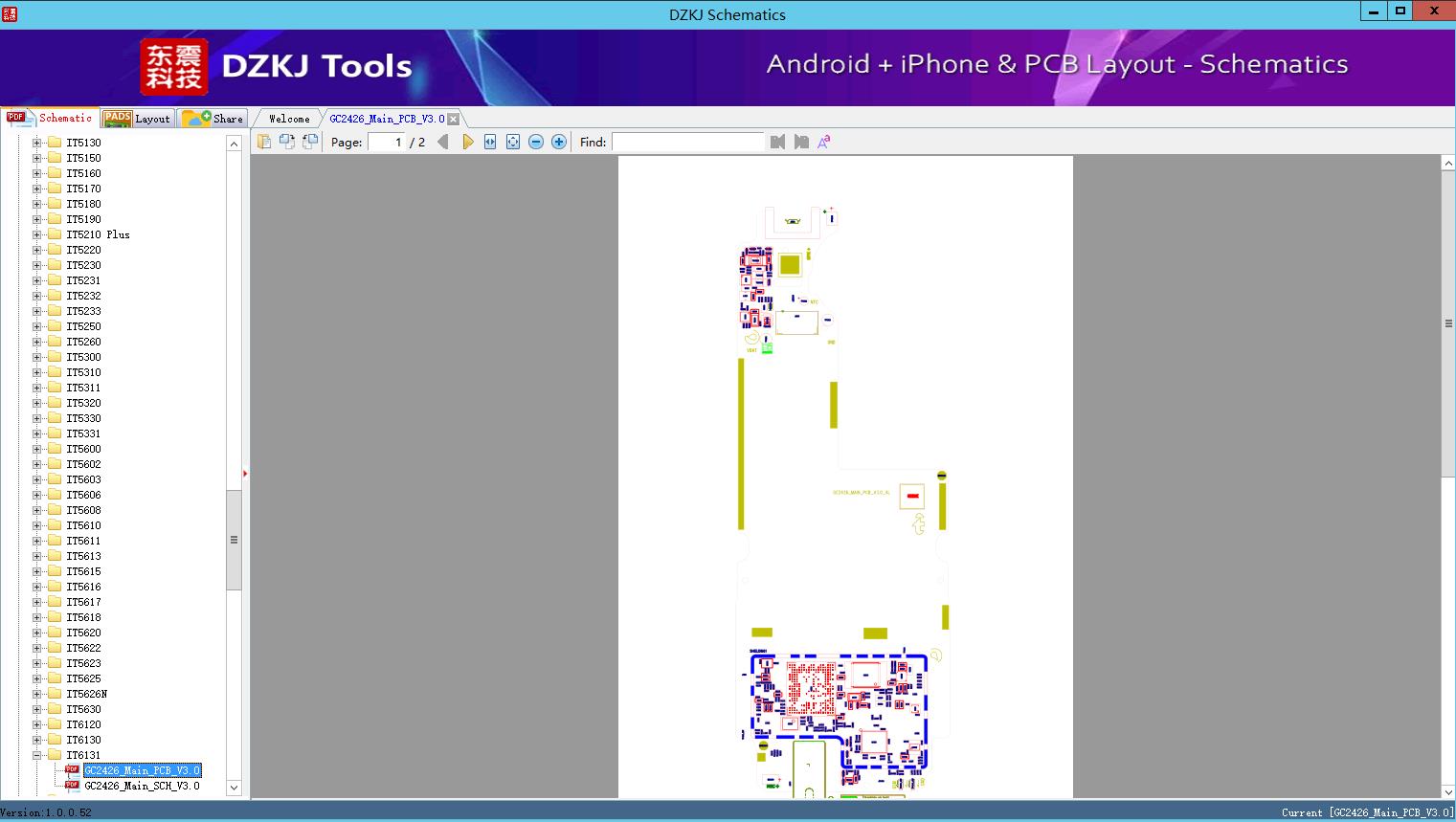The width and height of the screenshot is (1456, 822).
Task: Collapse the IT6131 folder
Action: (x=36, y=755)
